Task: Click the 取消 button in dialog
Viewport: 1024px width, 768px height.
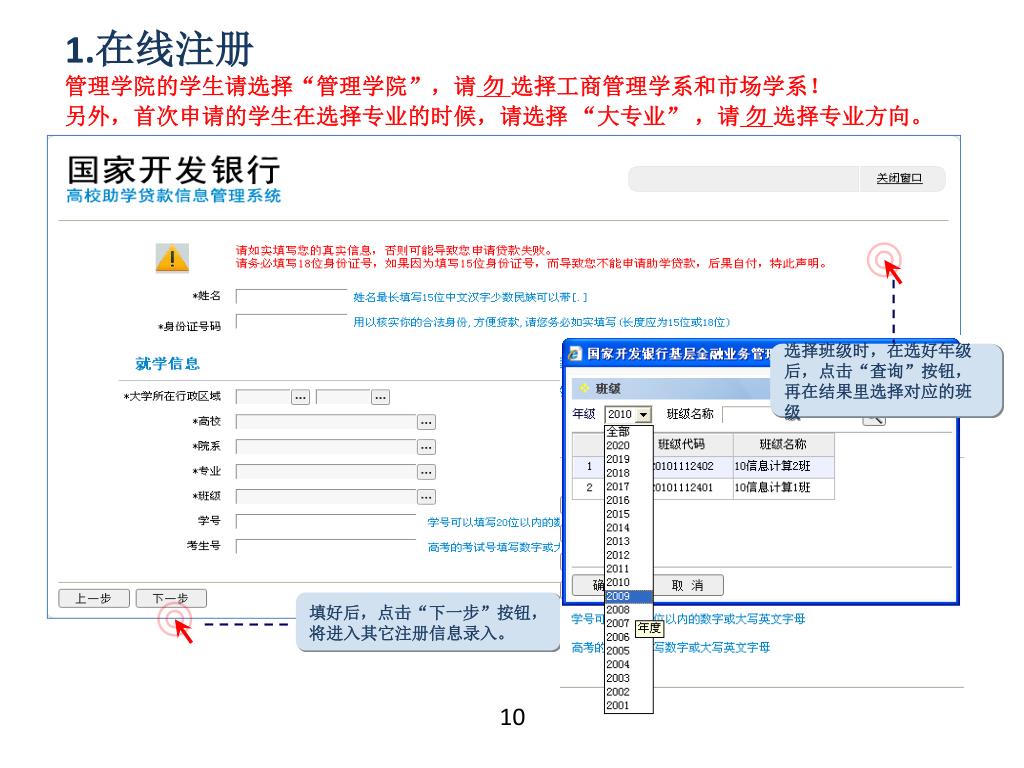Action: pyautogui.click(x=688, y=585)
